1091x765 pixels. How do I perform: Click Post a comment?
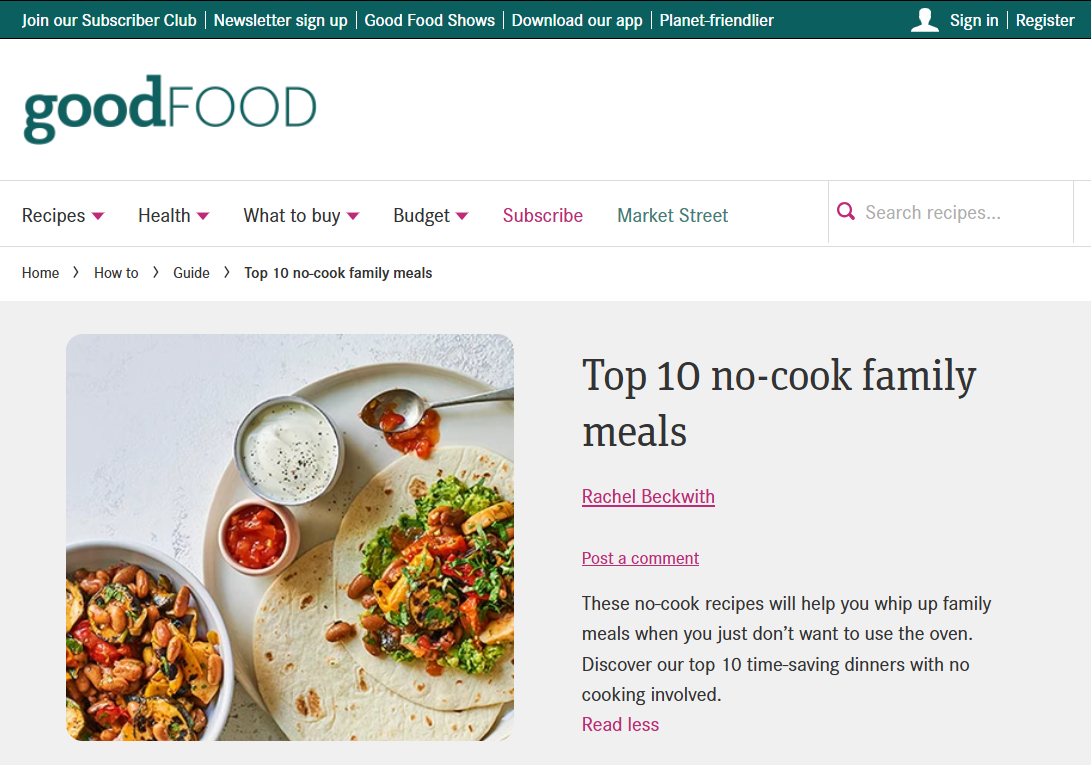[x=640, y=558]
